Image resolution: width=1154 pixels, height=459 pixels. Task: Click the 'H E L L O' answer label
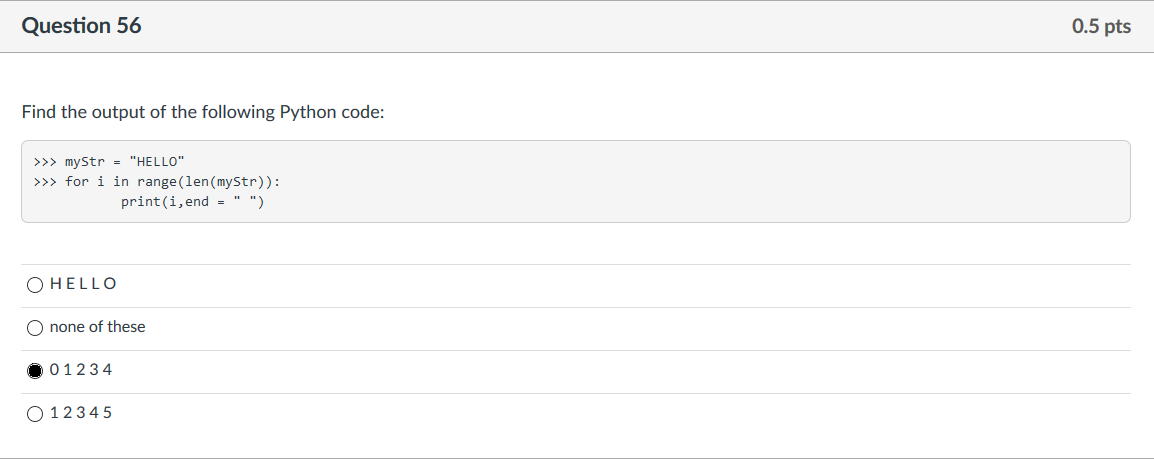point(83,284)
